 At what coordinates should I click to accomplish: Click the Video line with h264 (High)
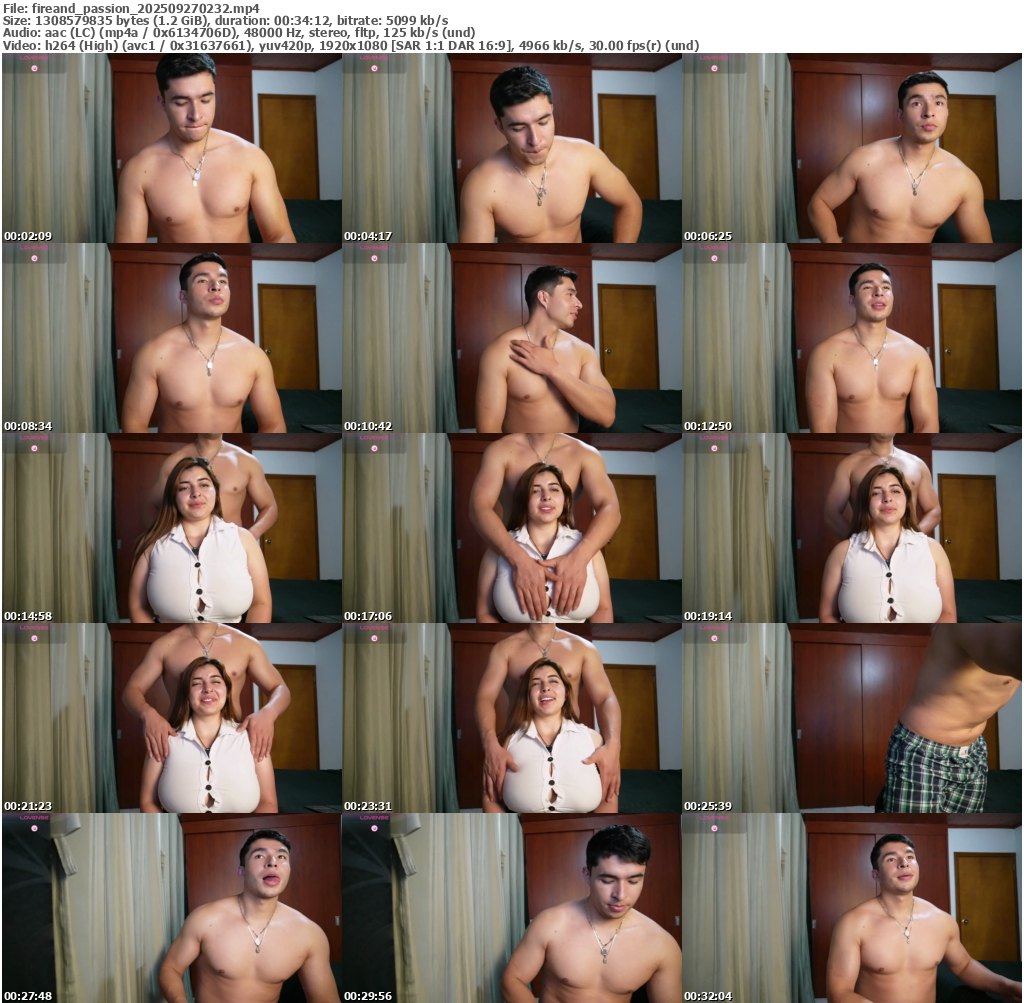coord(351,46)
